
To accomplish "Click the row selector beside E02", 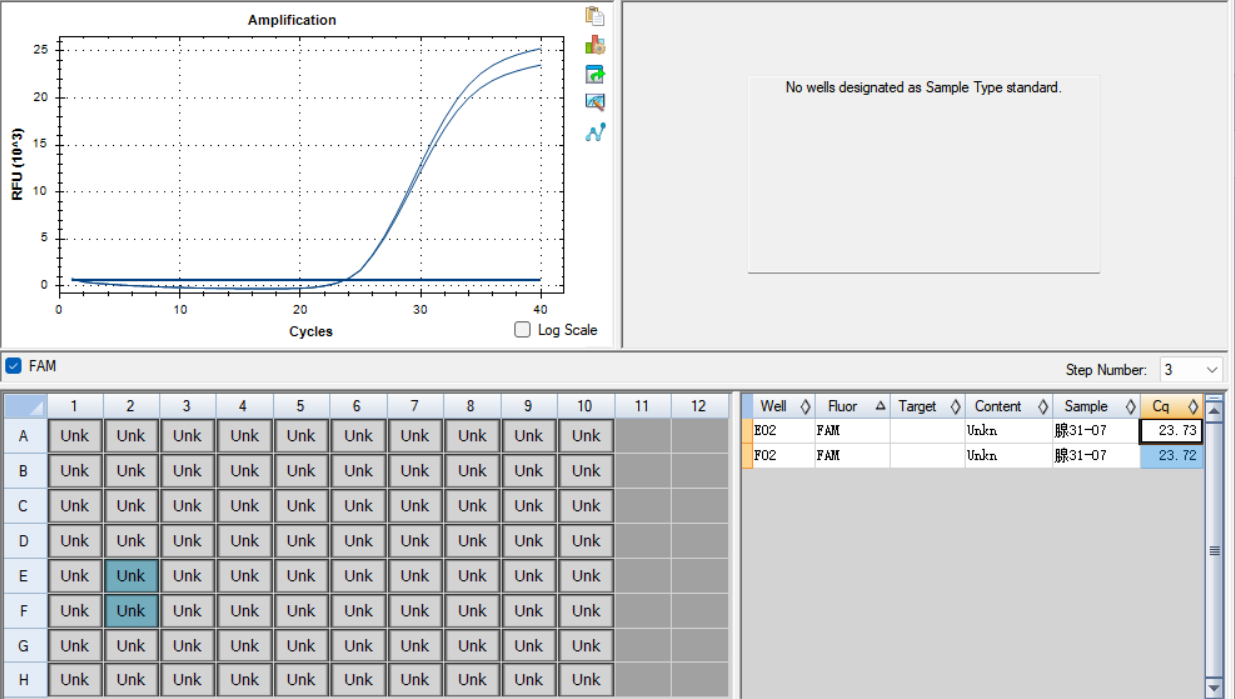I will (747, 431).
